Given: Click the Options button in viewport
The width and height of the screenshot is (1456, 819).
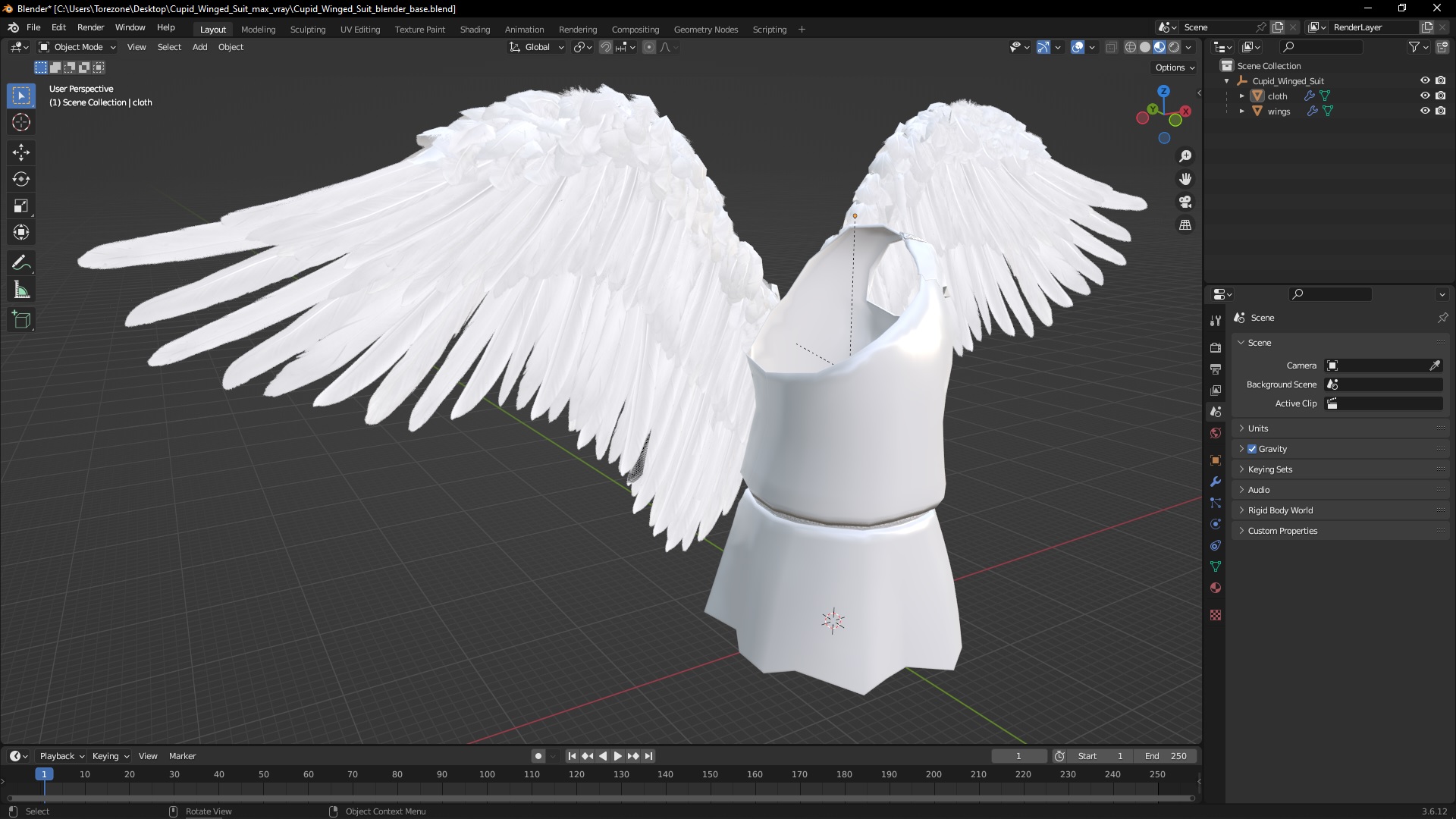Looking at the screenshot, I should click(1174, 67).
